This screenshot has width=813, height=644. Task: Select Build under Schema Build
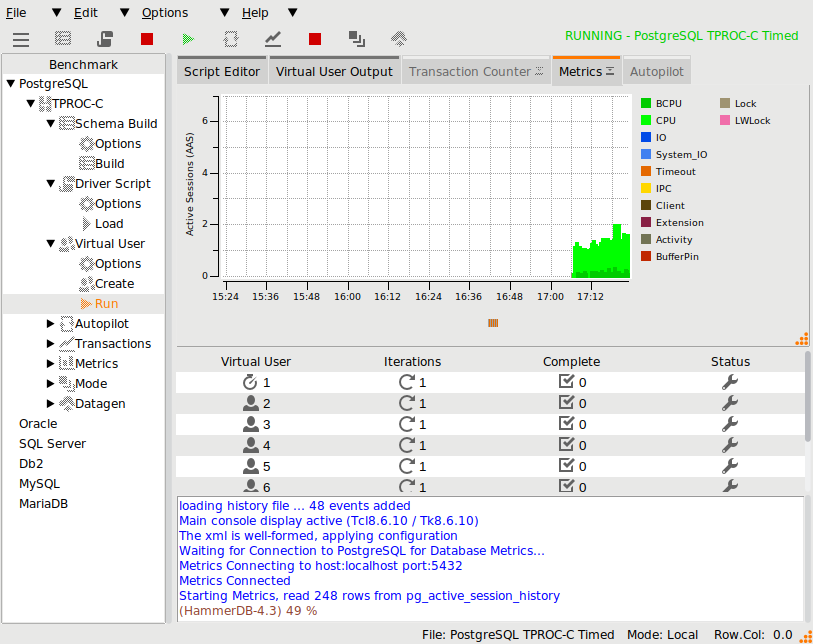click(109, 164)
